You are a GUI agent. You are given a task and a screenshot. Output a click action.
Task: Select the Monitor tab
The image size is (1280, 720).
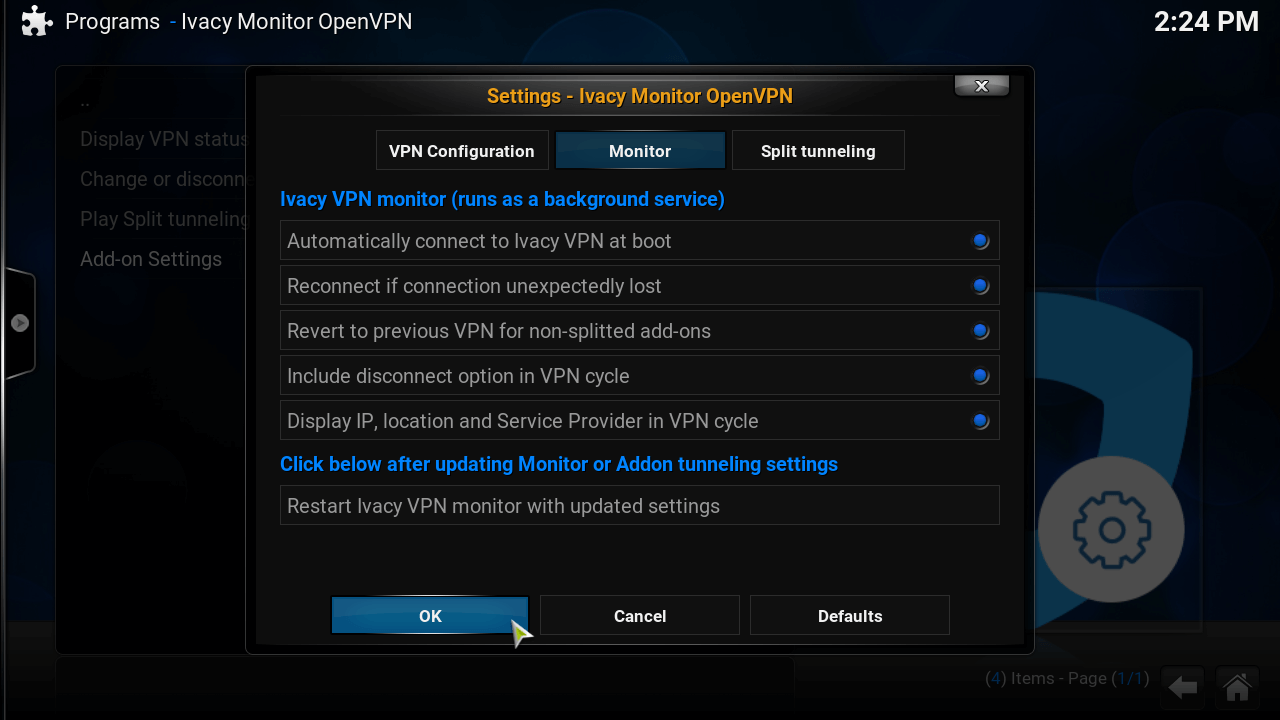coord(640,151)
